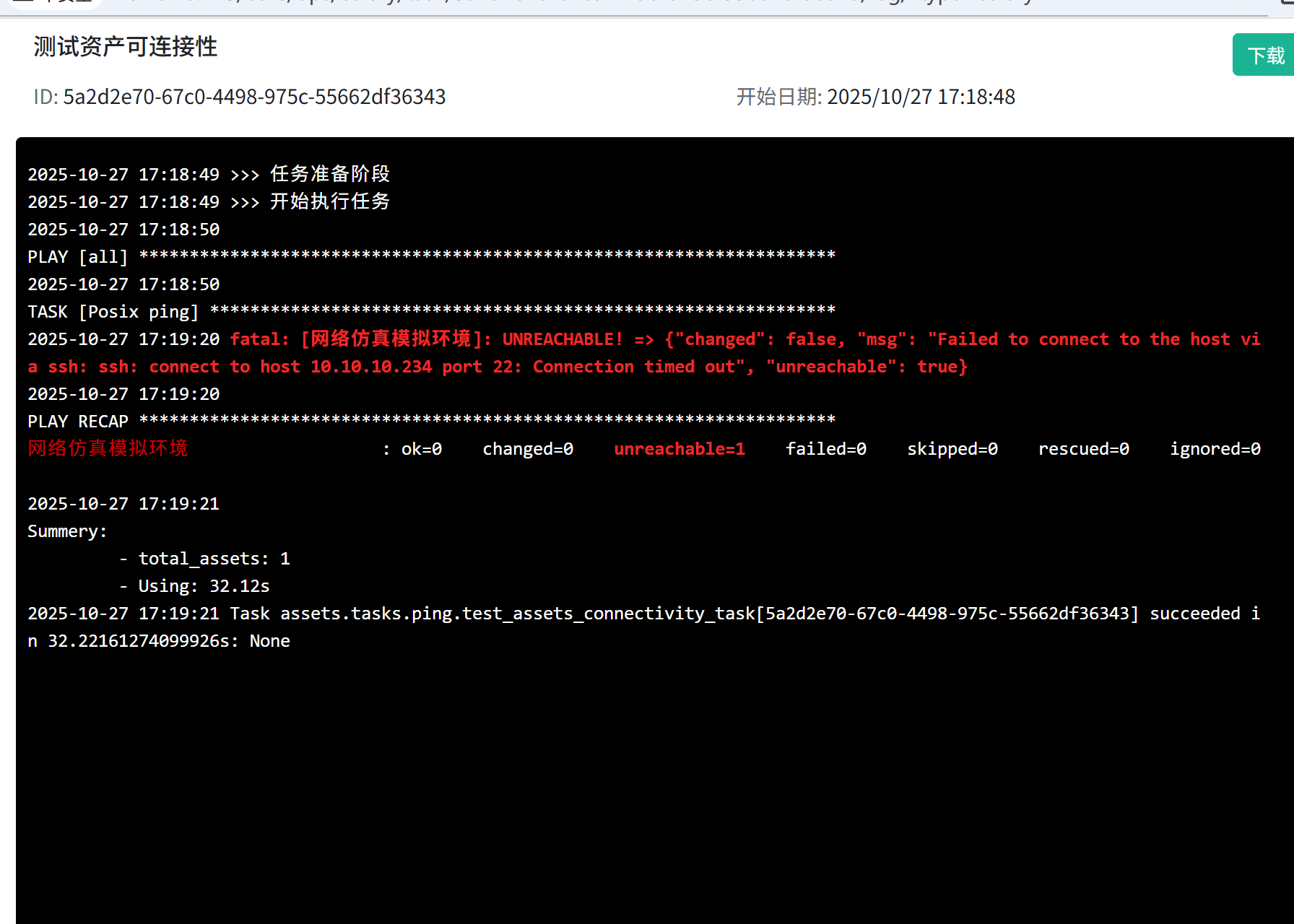Image resolution: width=1294 pixels, height=924 pixels.
Task: Click the red unreachable=1 recap value
Action: pyautogui.click(x=679, y=449)
